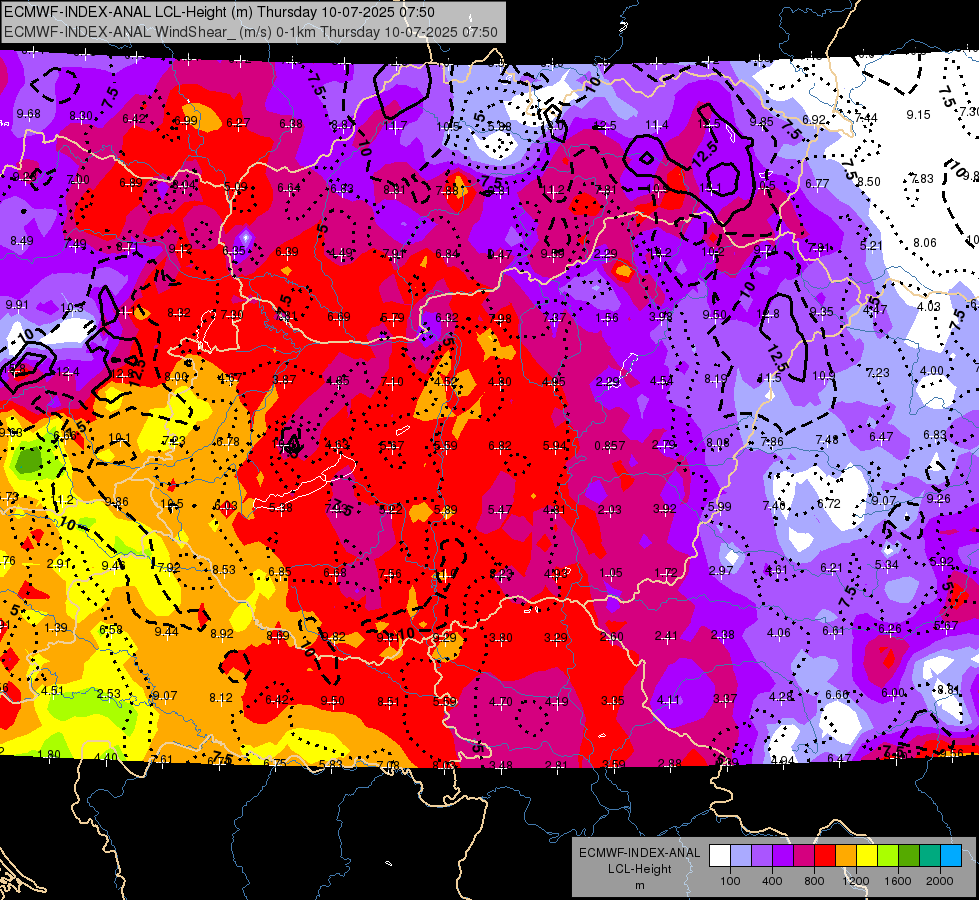Viewport: 979px width, 900px height.
Task: Click the grid value 9.86
Action: pos(116,502)
